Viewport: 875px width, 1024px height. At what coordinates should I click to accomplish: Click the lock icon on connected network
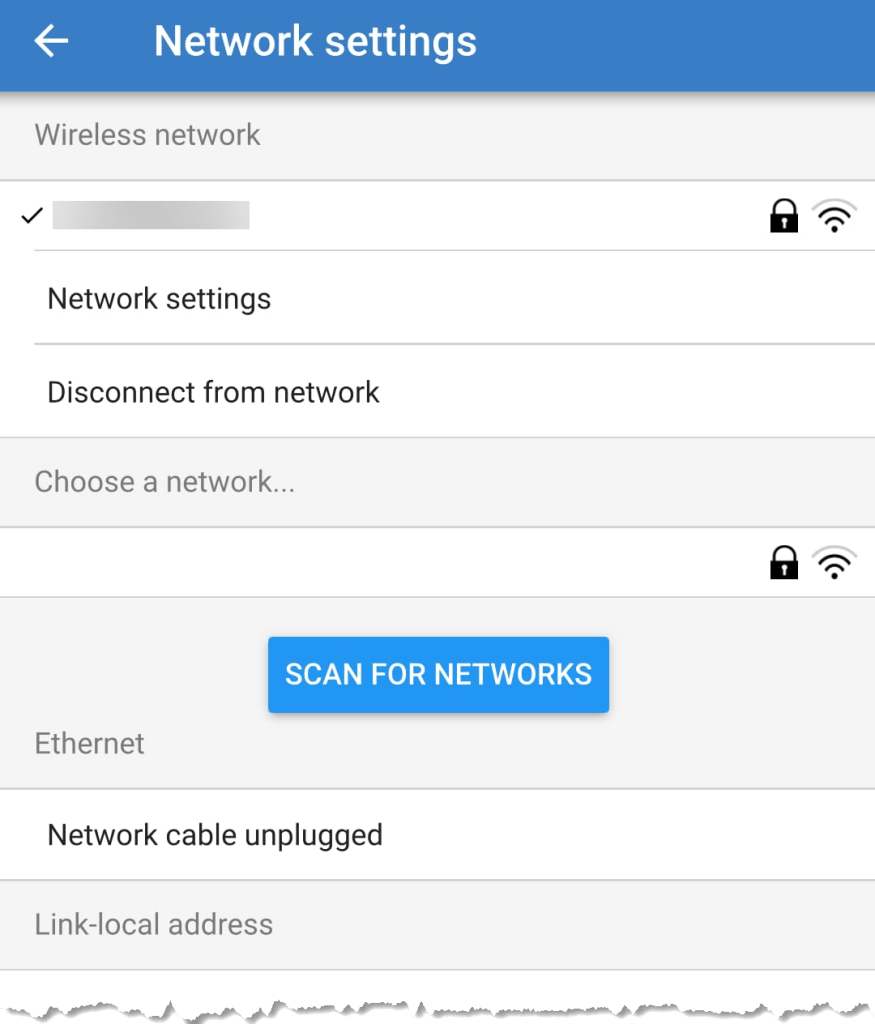point(784,216)
